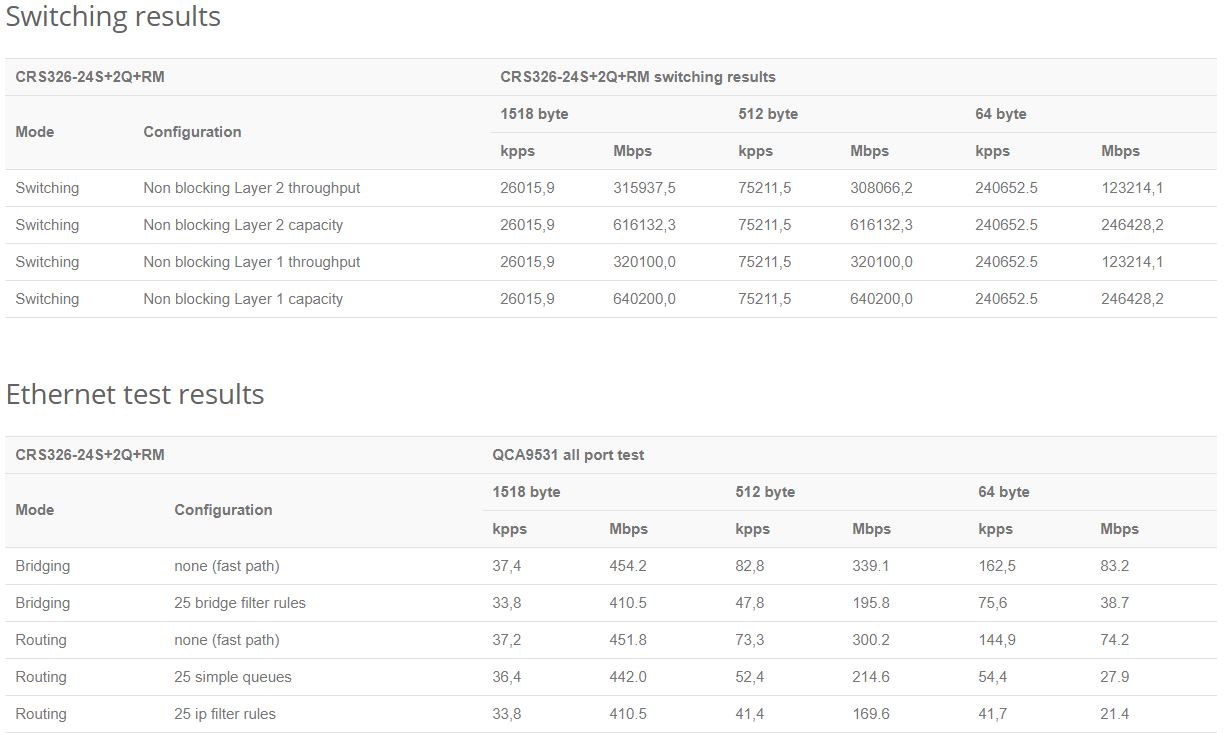Select the value 339.1
Screen dimensions: 1226x733
pyautogui.click(x=871, y=566)
